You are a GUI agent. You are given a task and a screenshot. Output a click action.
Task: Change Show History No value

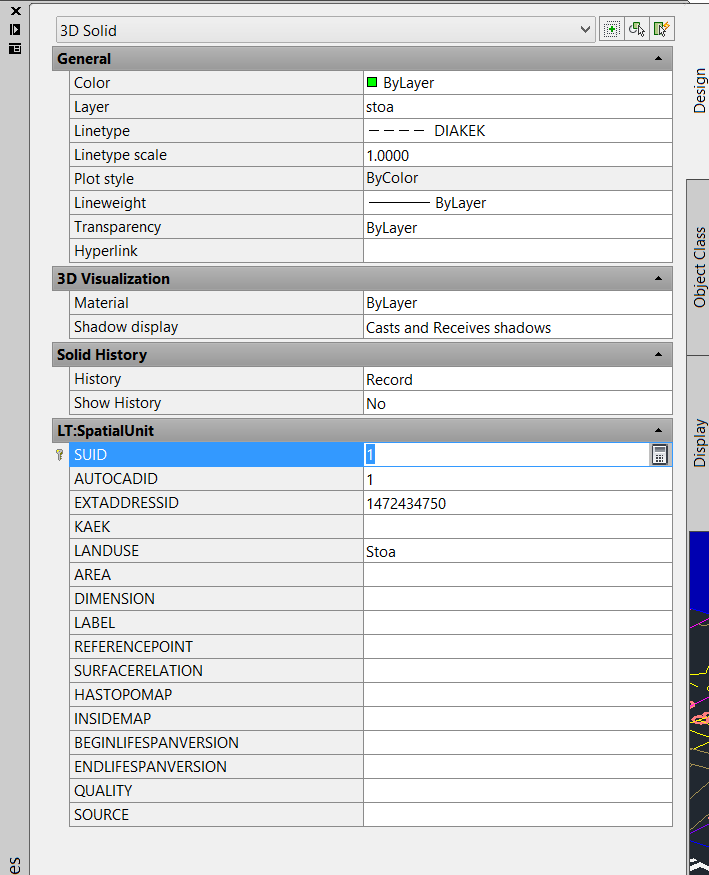tap(518, 403)
